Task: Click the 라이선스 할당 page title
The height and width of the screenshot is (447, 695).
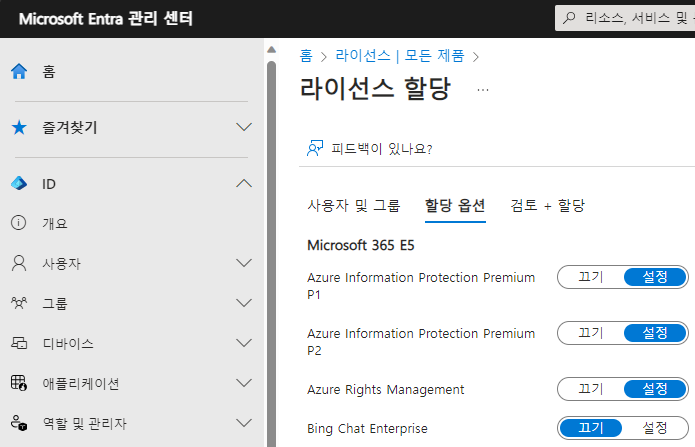Action: [375, 88]
